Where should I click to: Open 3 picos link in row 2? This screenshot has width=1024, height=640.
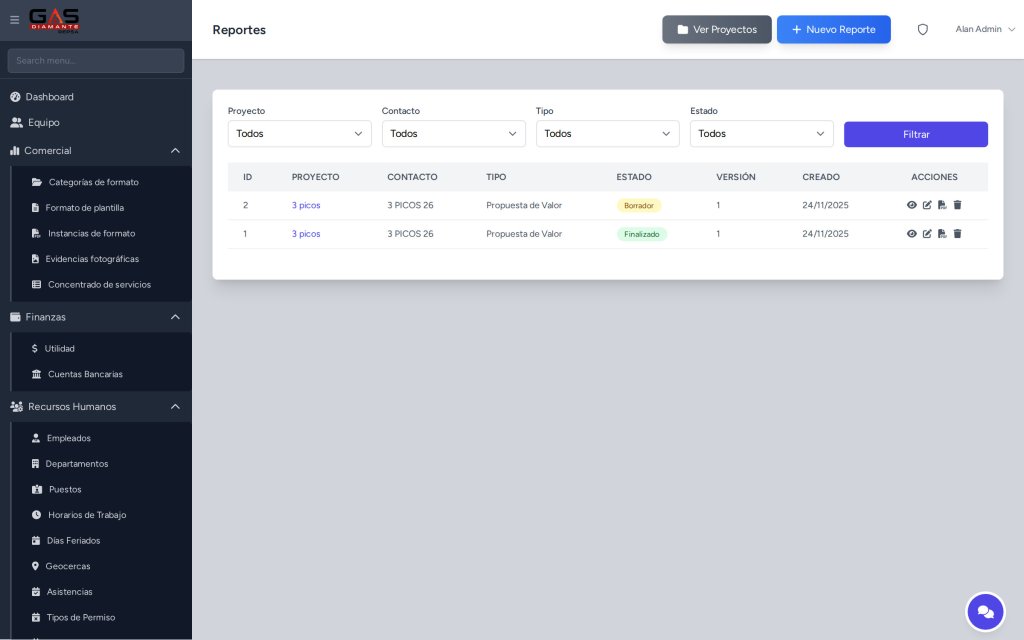(306, 205)
